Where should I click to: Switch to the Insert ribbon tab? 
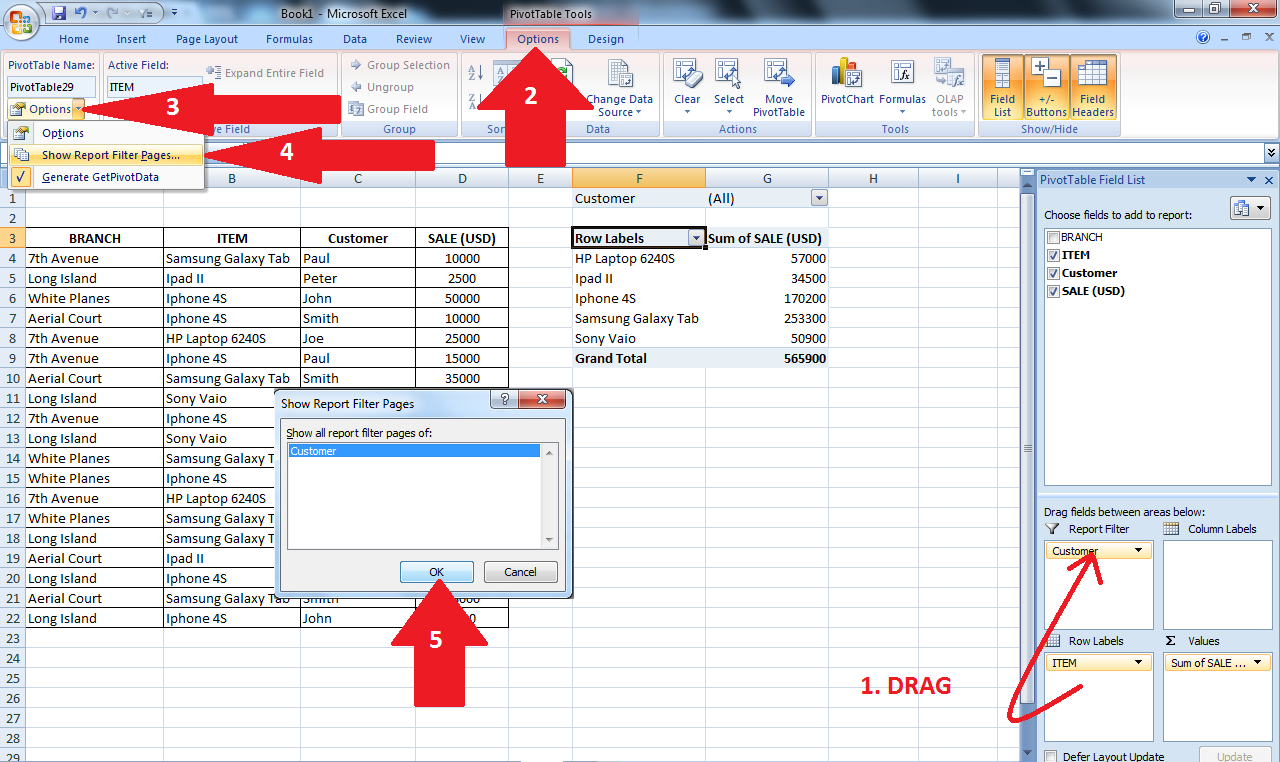click(x=131, y=39)
